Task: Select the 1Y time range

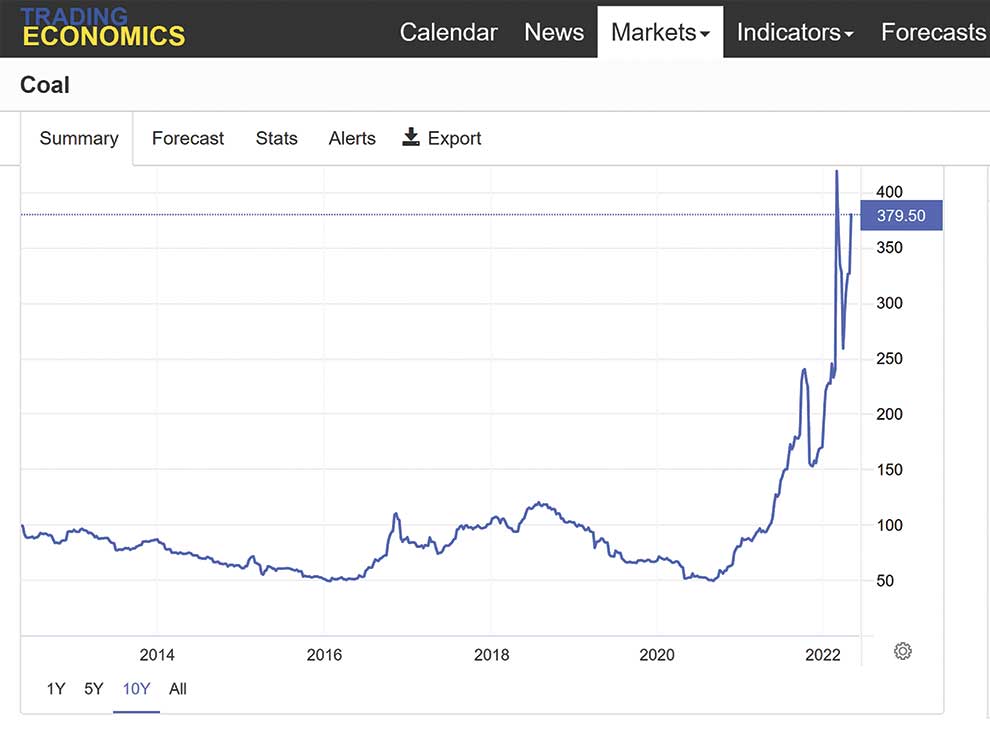Action: coord(56,688)
